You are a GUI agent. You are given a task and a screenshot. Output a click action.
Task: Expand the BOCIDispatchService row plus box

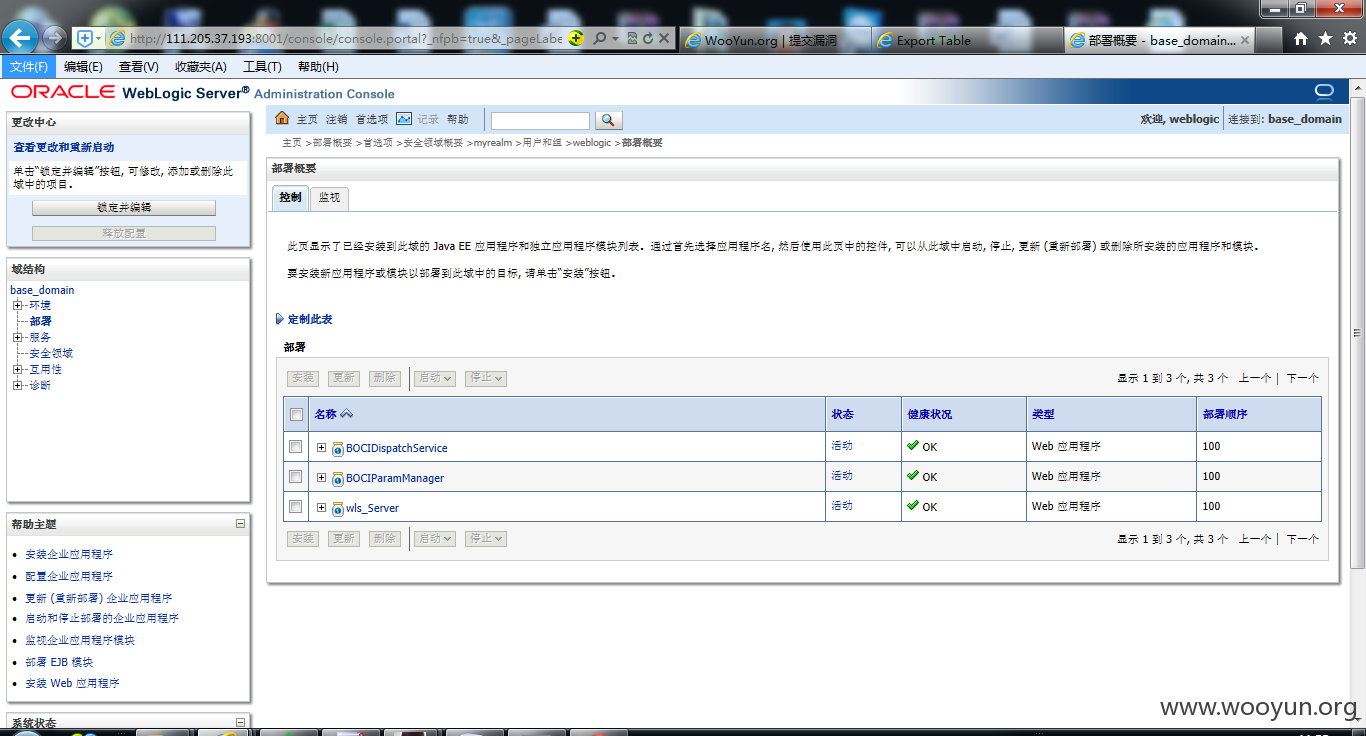click(x=321, y=447)
